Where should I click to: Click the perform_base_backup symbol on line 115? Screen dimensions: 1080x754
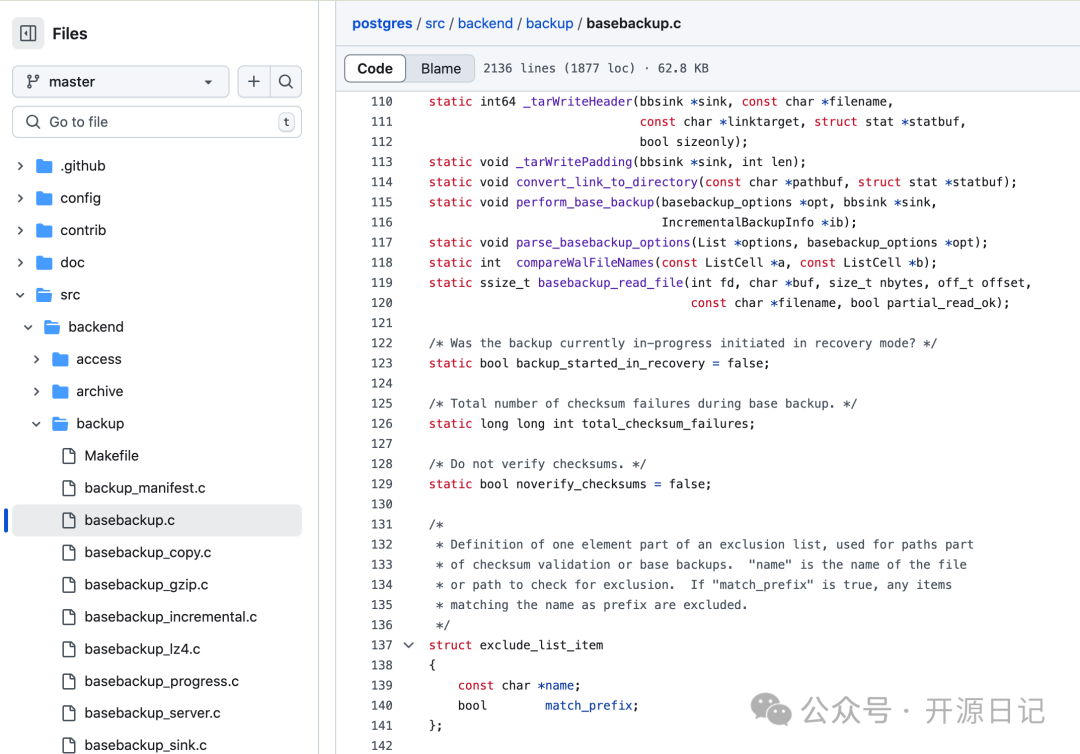(585, 202)
